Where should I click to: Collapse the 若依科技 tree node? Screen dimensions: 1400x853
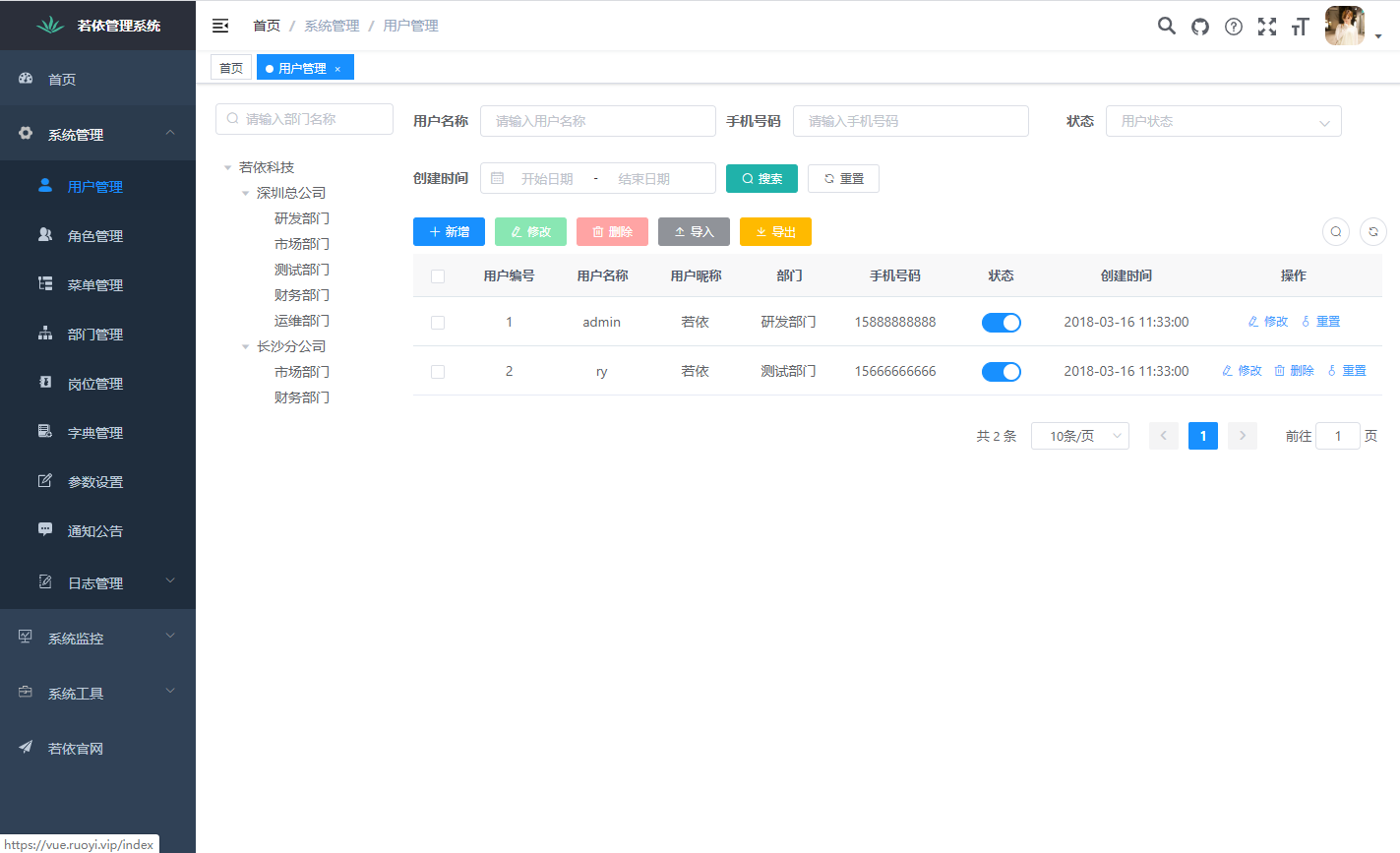pos(228,168)
